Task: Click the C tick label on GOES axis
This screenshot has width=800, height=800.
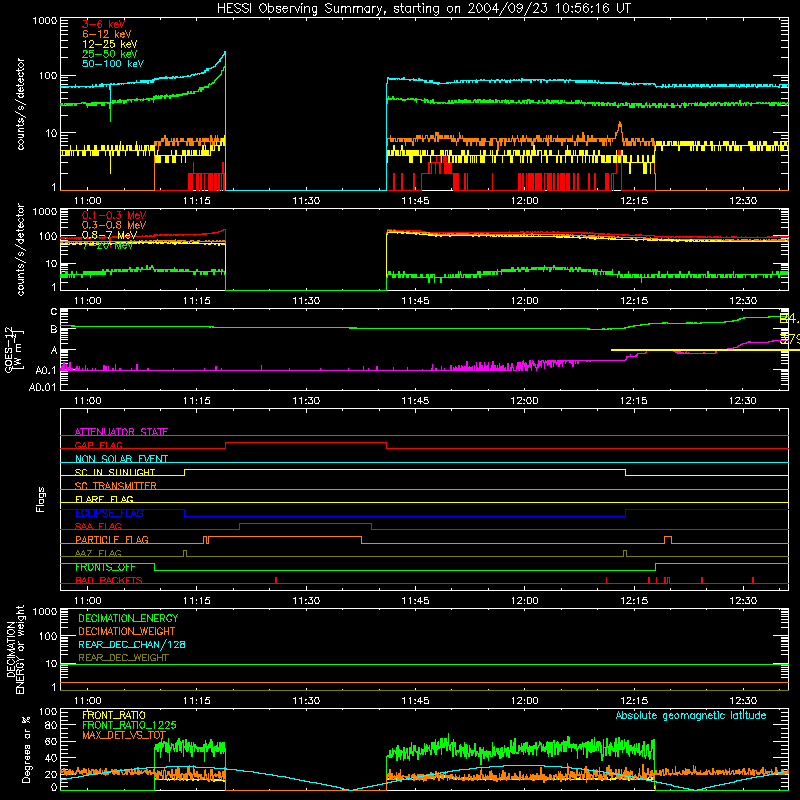Action: pyautogui.click(x=54, y=312)
